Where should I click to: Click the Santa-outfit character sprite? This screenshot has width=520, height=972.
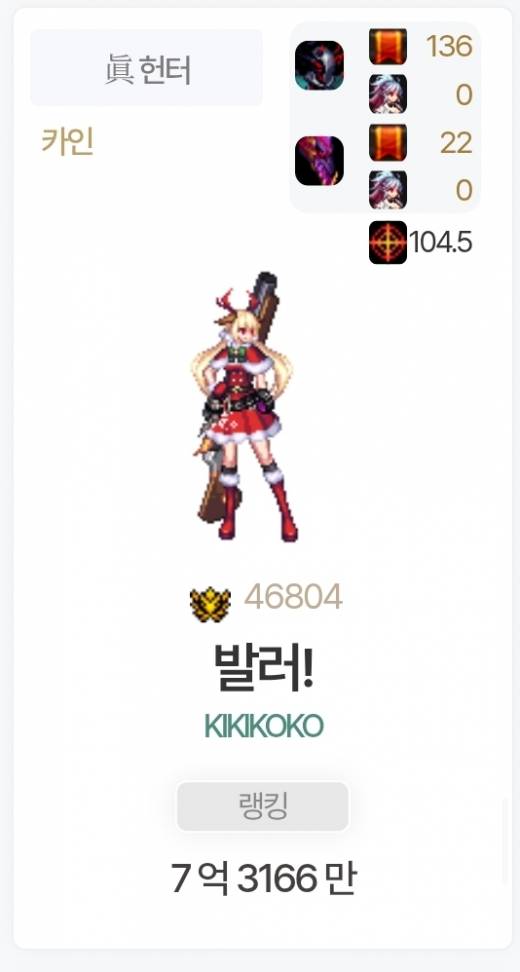(244, 406)
